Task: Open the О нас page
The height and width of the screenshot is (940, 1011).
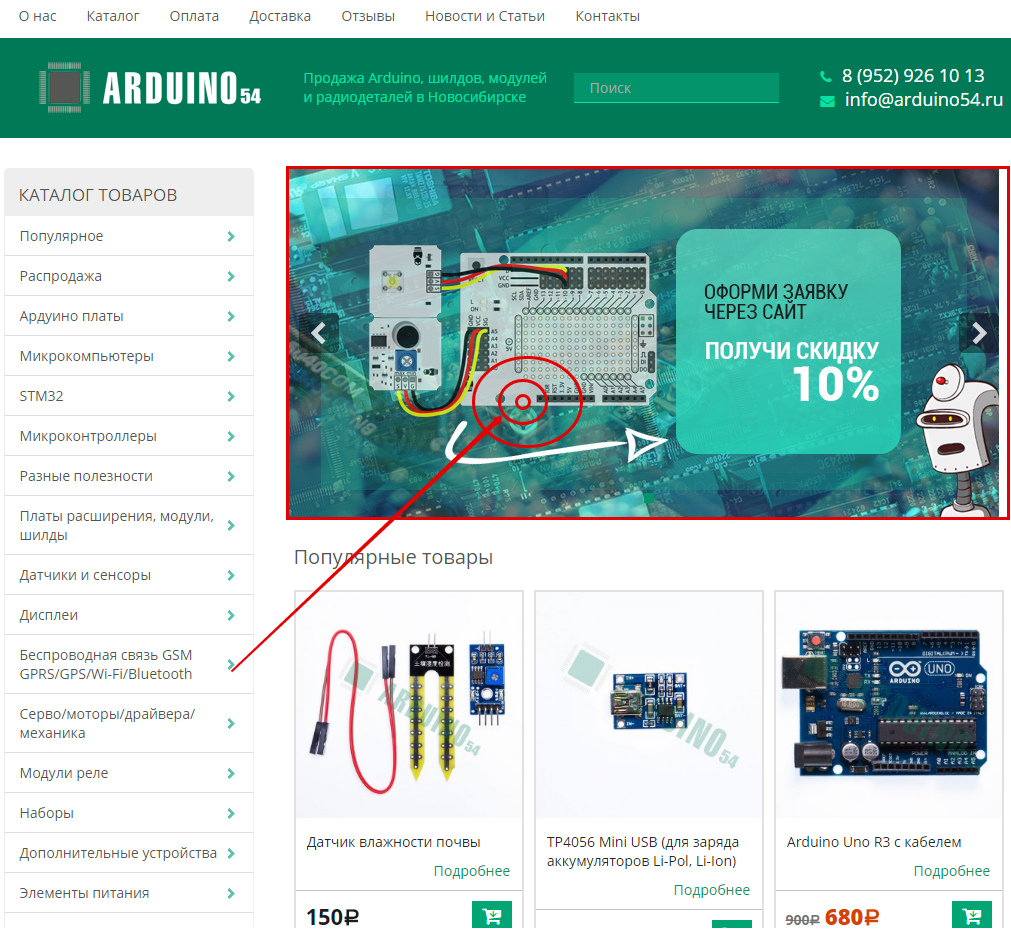Action: 37,16
